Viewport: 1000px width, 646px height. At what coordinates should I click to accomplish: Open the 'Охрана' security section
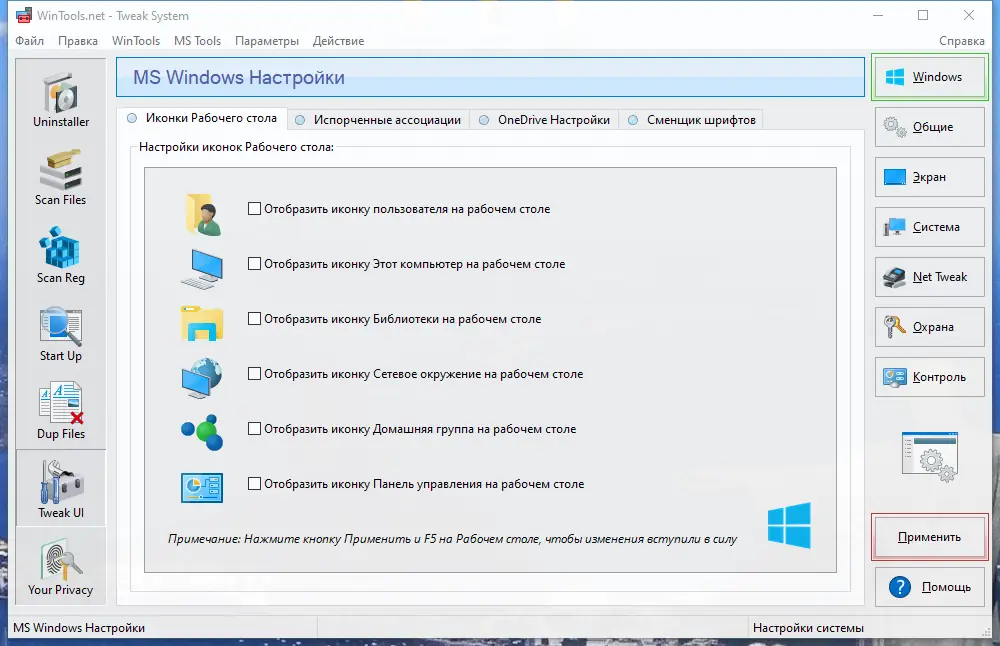[930, 327]
